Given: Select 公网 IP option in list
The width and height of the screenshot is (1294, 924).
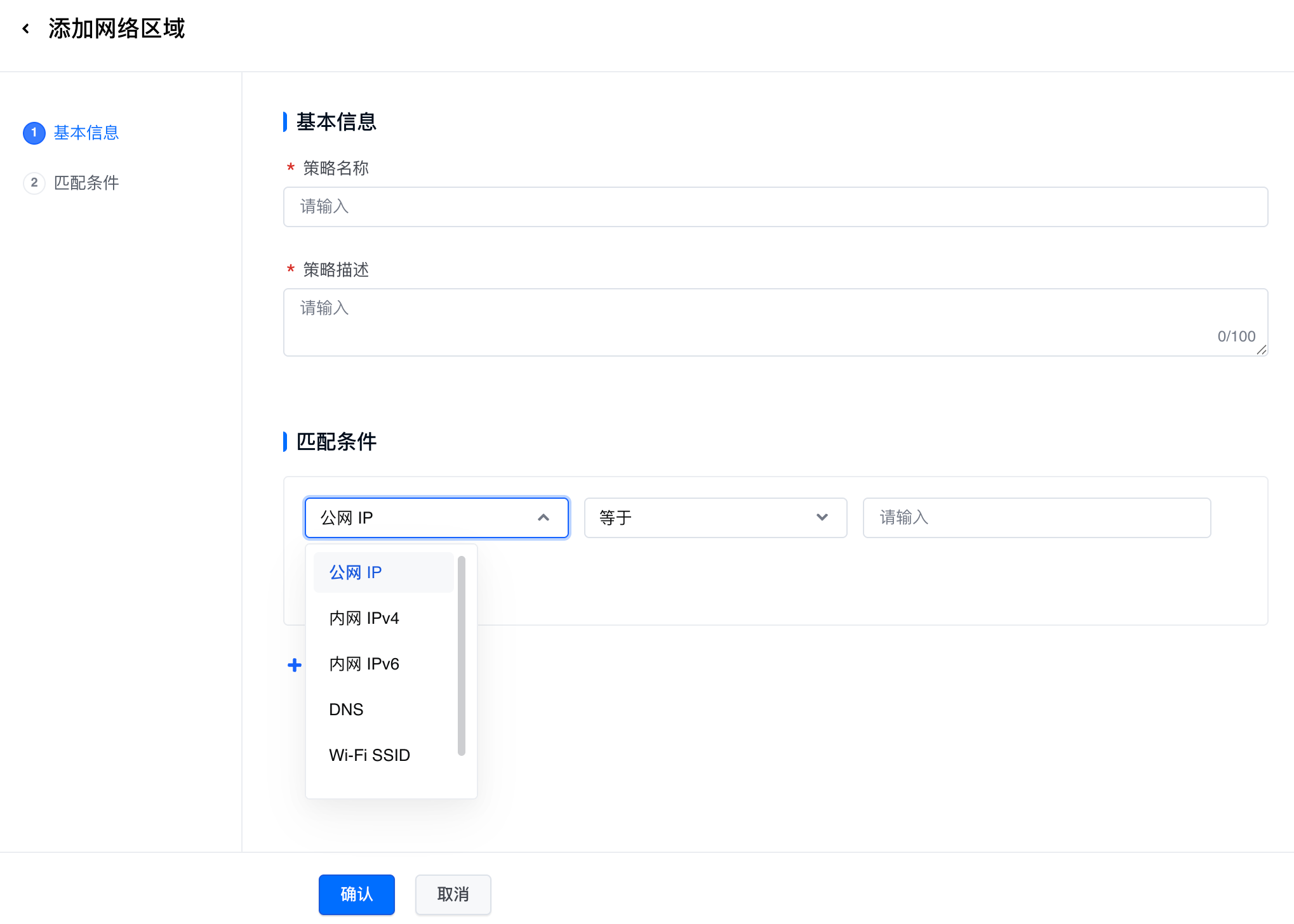Looking at the screenshot, I should coord(356,572).
